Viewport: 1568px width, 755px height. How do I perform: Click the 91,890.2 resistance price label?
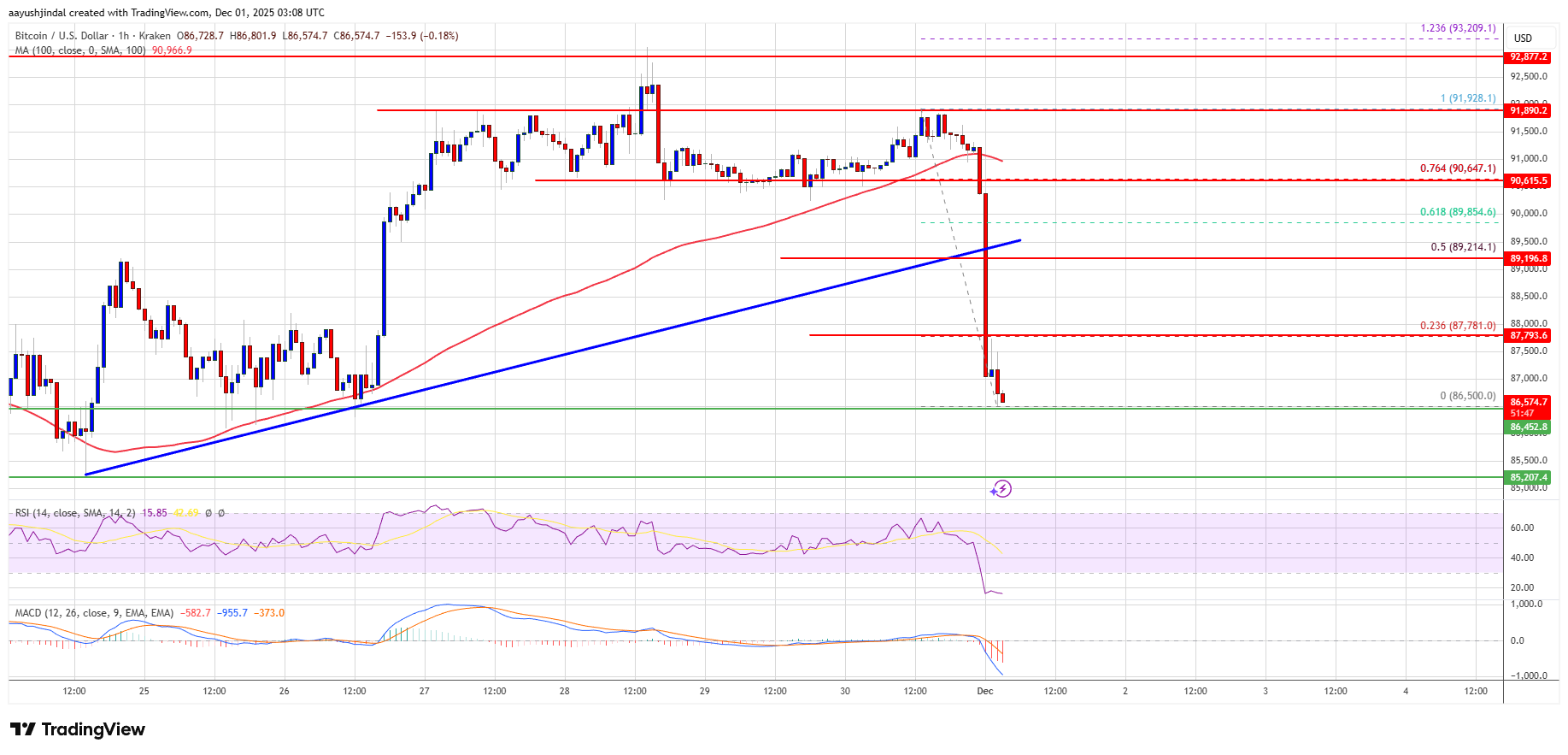tap(1528, 110)
